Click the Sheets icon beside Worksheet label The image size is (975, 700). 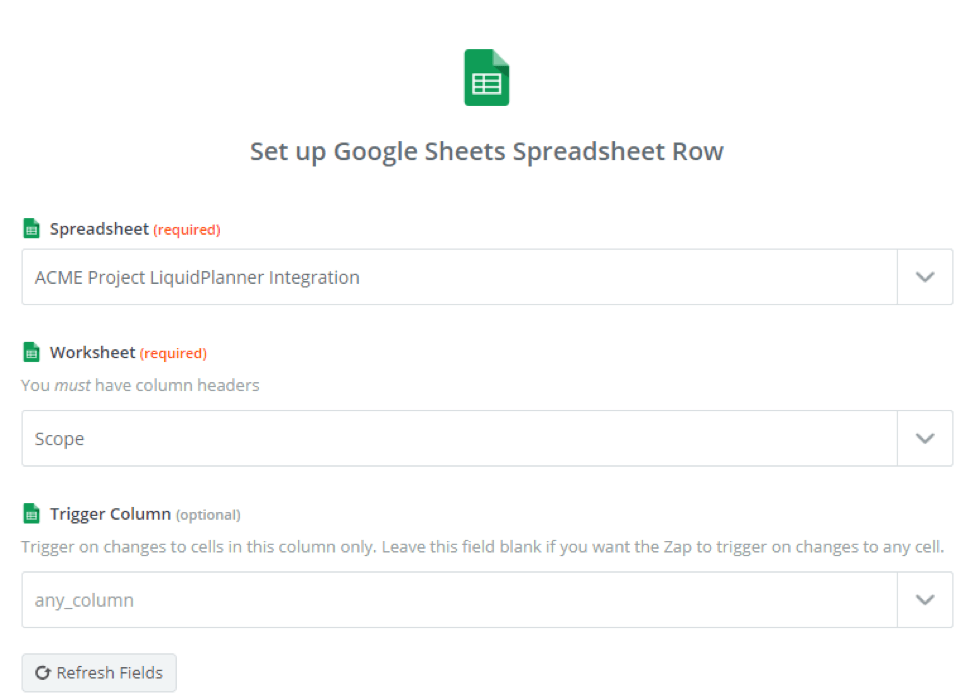pyautogui.click(x=31, y=352)
